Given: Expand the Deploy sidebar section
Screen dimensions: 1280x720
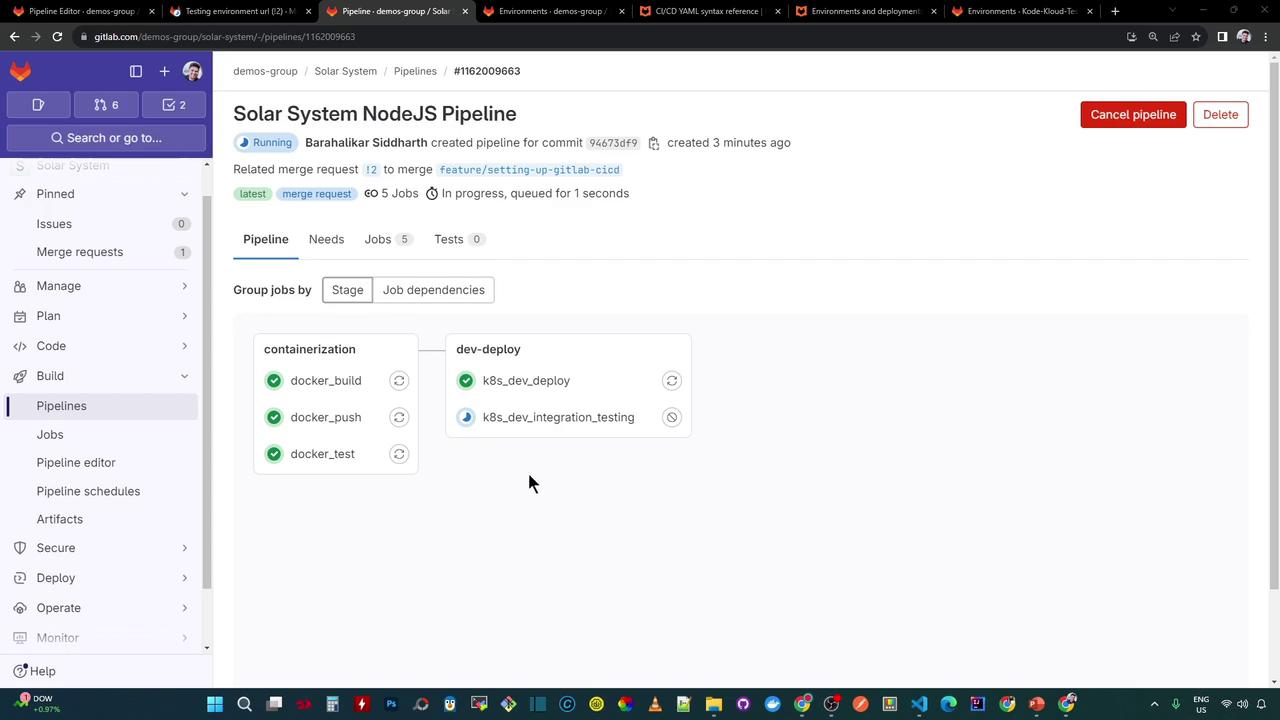Looking at the screenshot, I should click(184, 578).
